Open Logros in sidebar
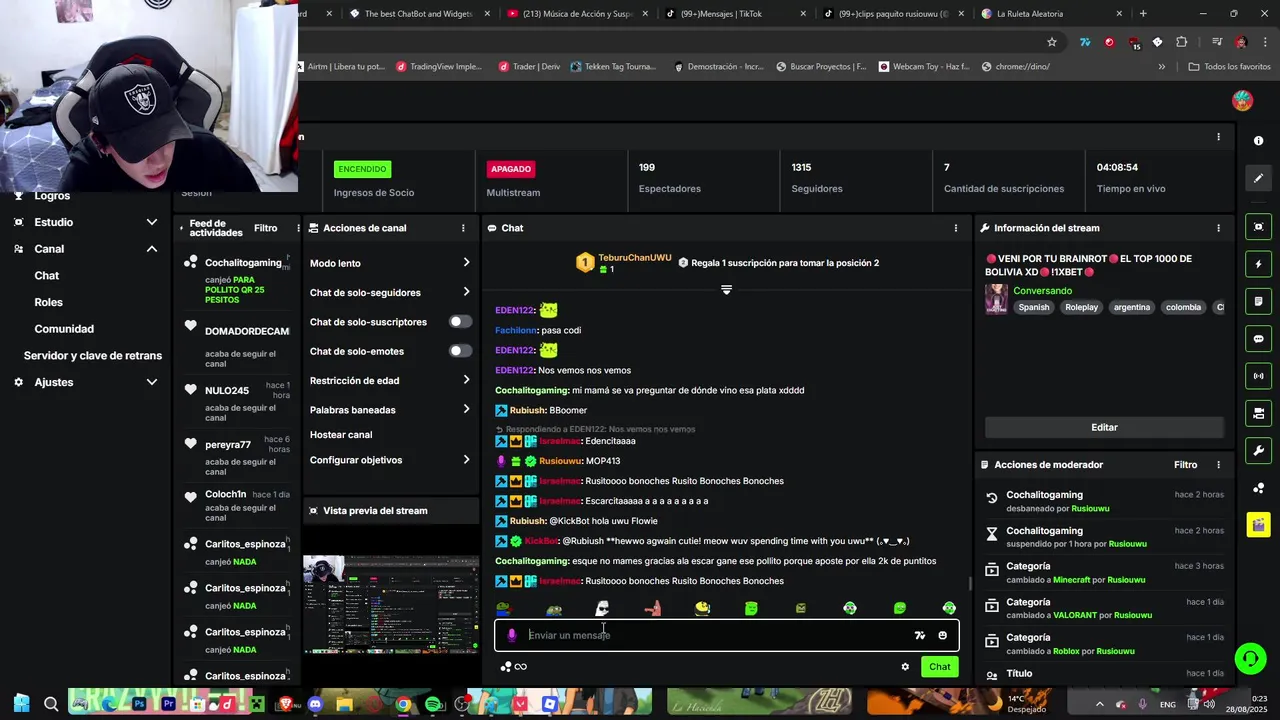 click(x=52, y=196)
